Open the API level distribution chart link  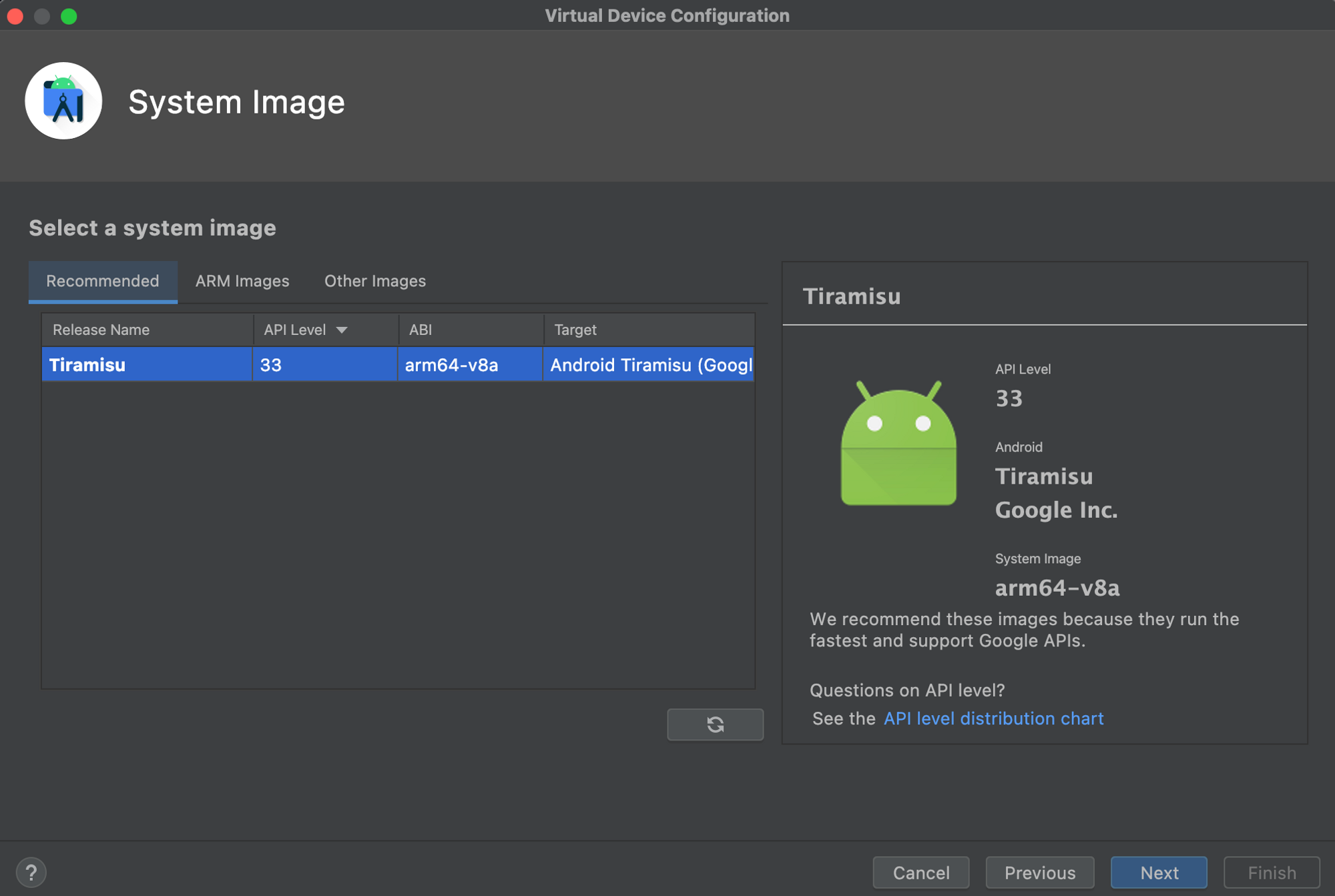pos(993,719)
